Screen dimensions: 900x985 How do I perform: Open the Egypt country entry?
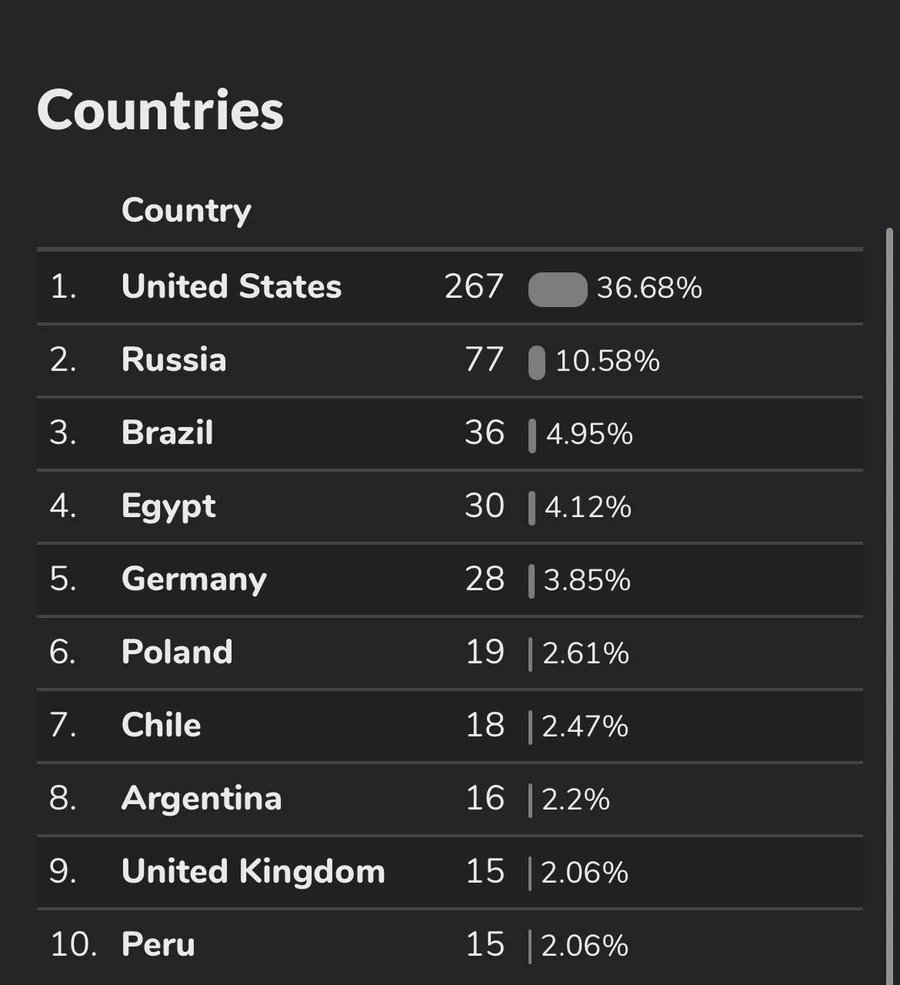pyautogui.click(x=450, y=506)
